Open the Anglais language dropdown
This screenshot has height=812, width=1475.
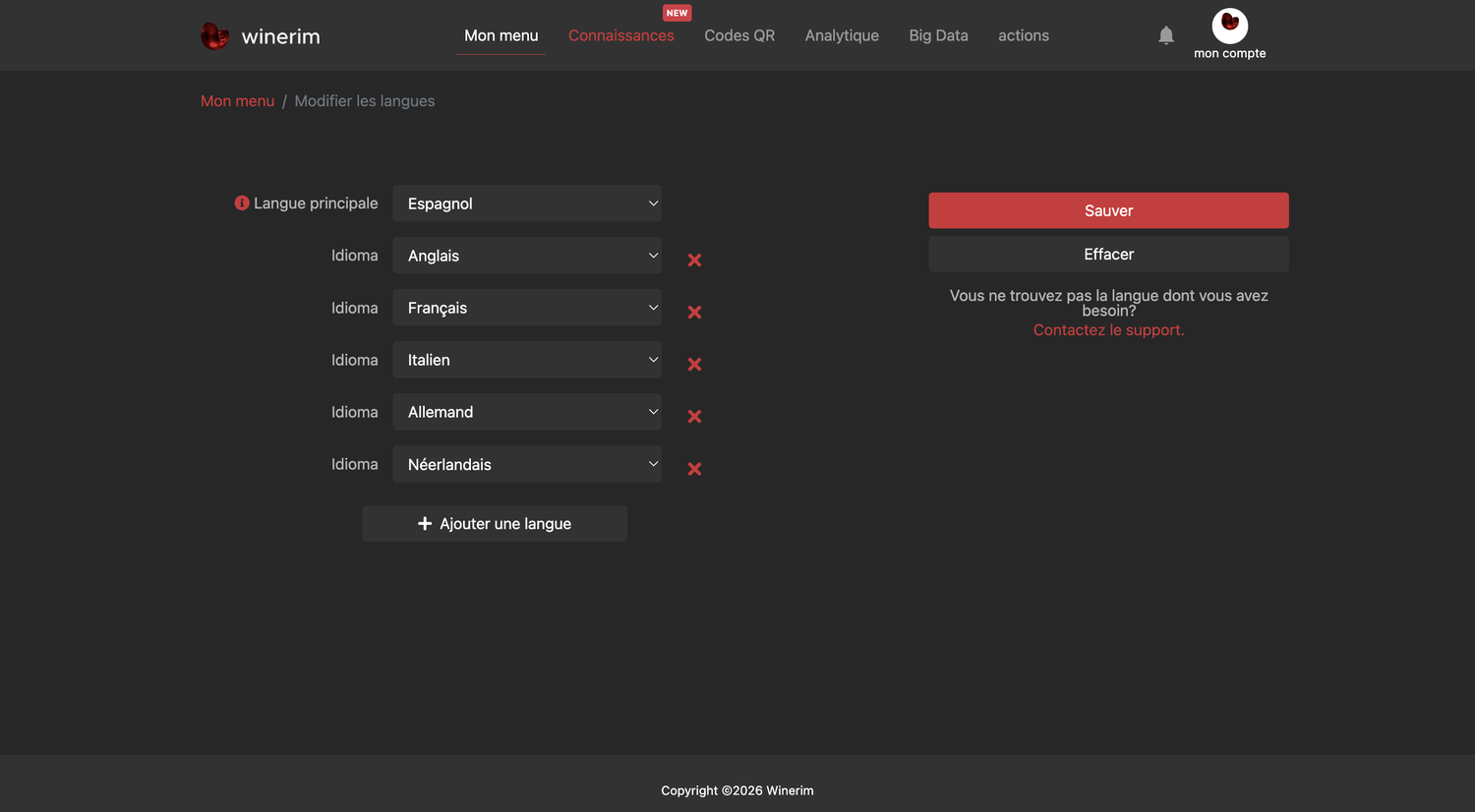click(527, 256)
